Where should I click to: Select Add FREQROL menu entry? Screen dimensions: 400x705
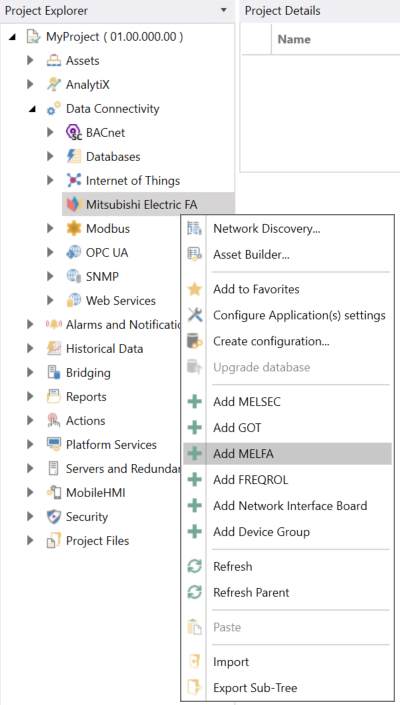tap(288, 480)
